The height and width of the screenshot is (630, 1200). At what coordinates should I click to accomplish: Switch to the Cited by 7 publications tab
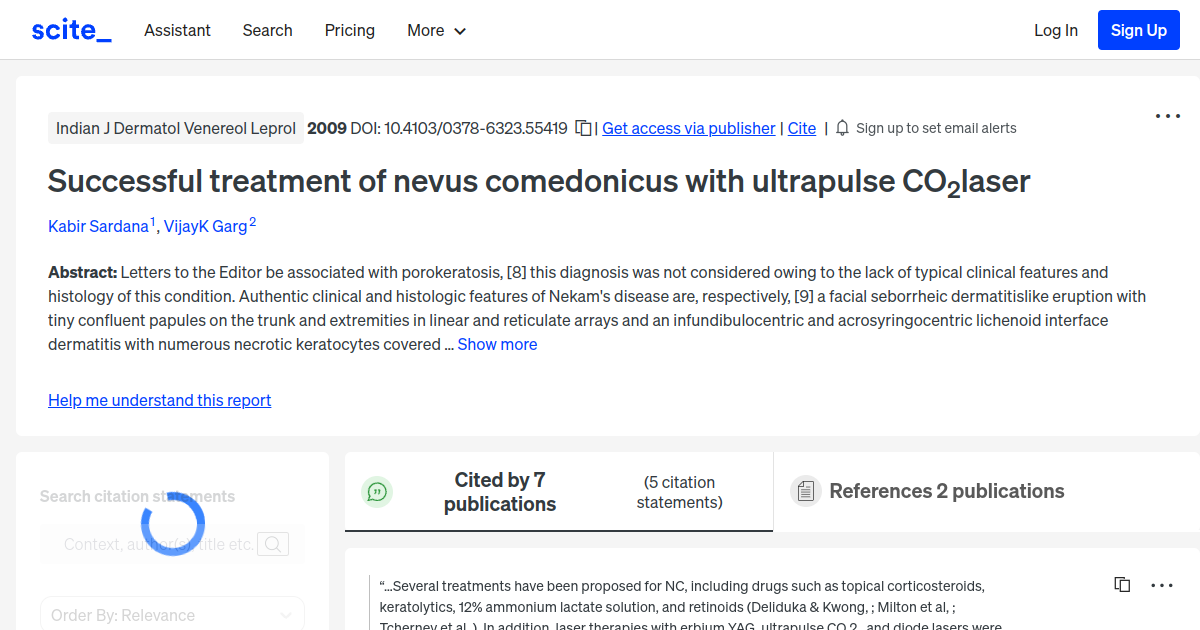500,491
